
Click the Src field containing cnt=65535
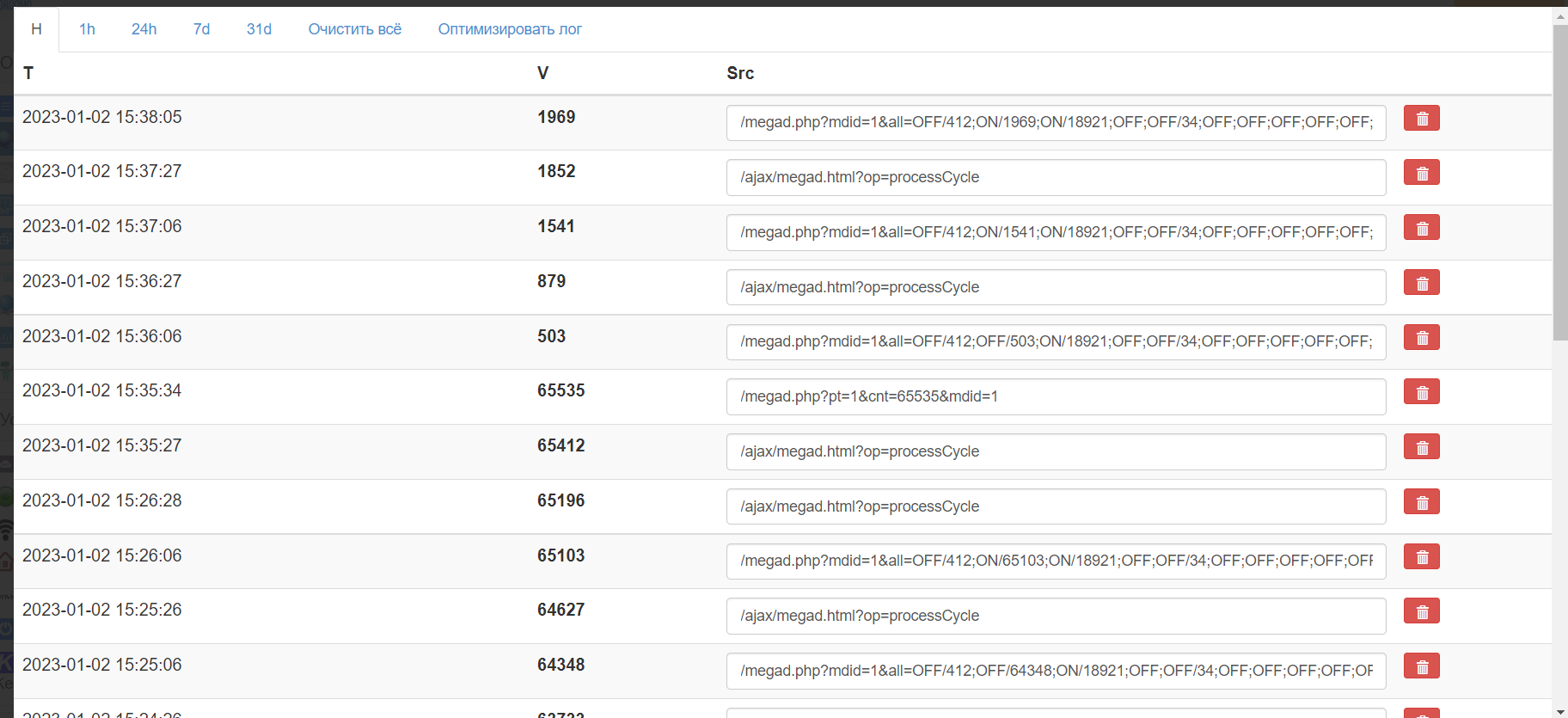[1056, 396]
